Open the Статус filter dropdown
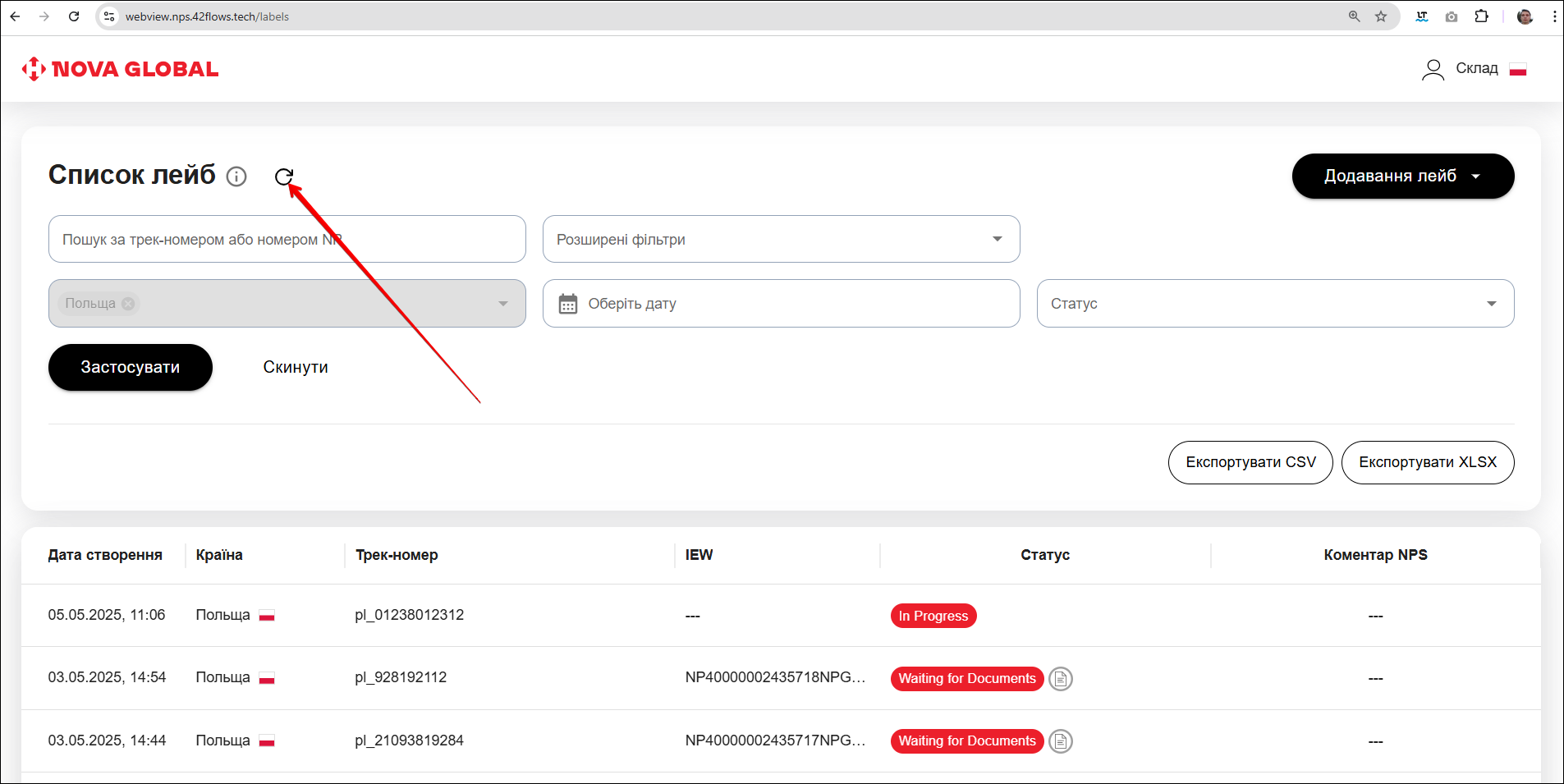1564x784 pixels. [x=1274, y=304]
